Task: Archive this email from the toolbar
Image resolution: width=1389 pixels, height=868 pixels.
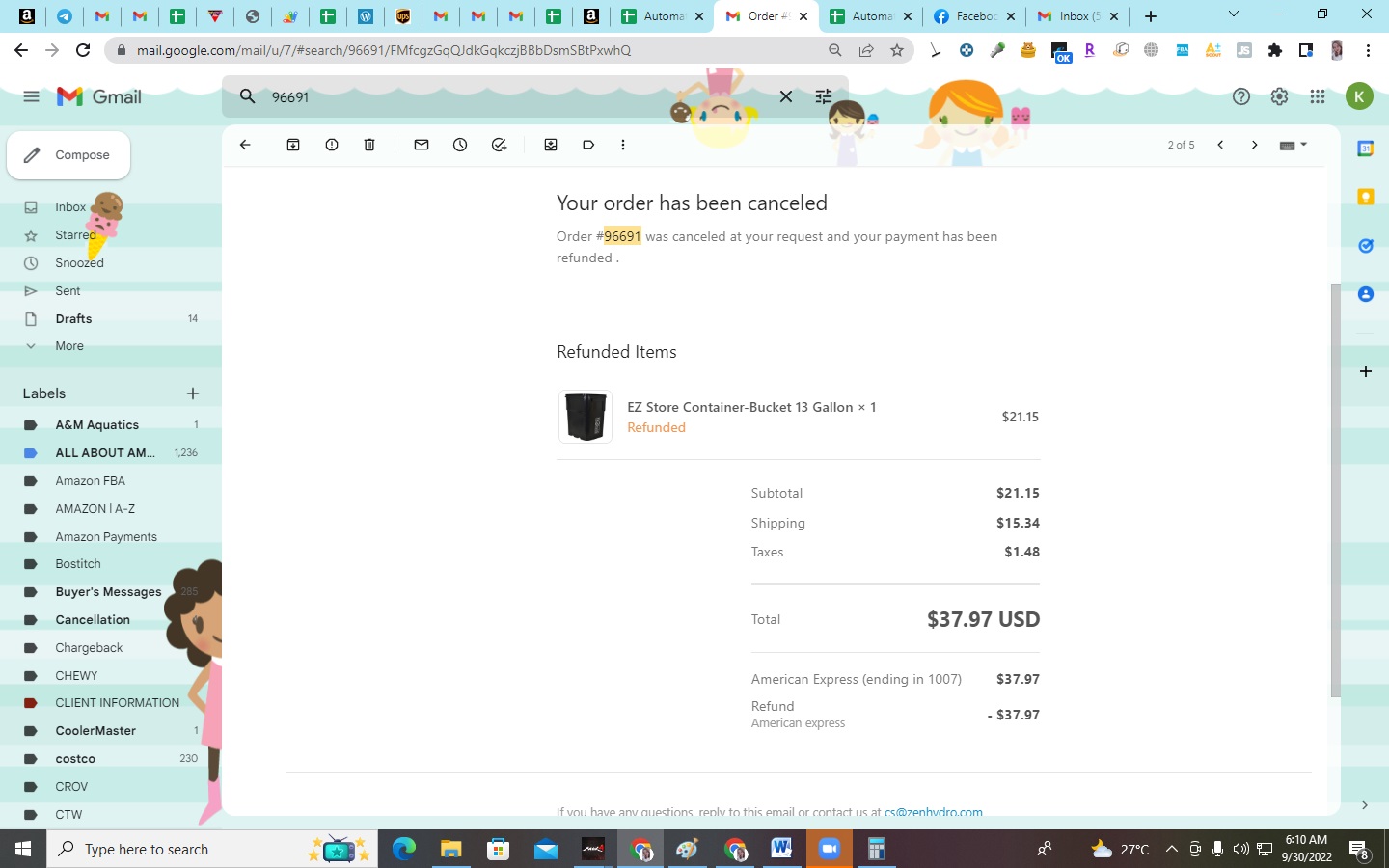Action: (x=293, y=145)
